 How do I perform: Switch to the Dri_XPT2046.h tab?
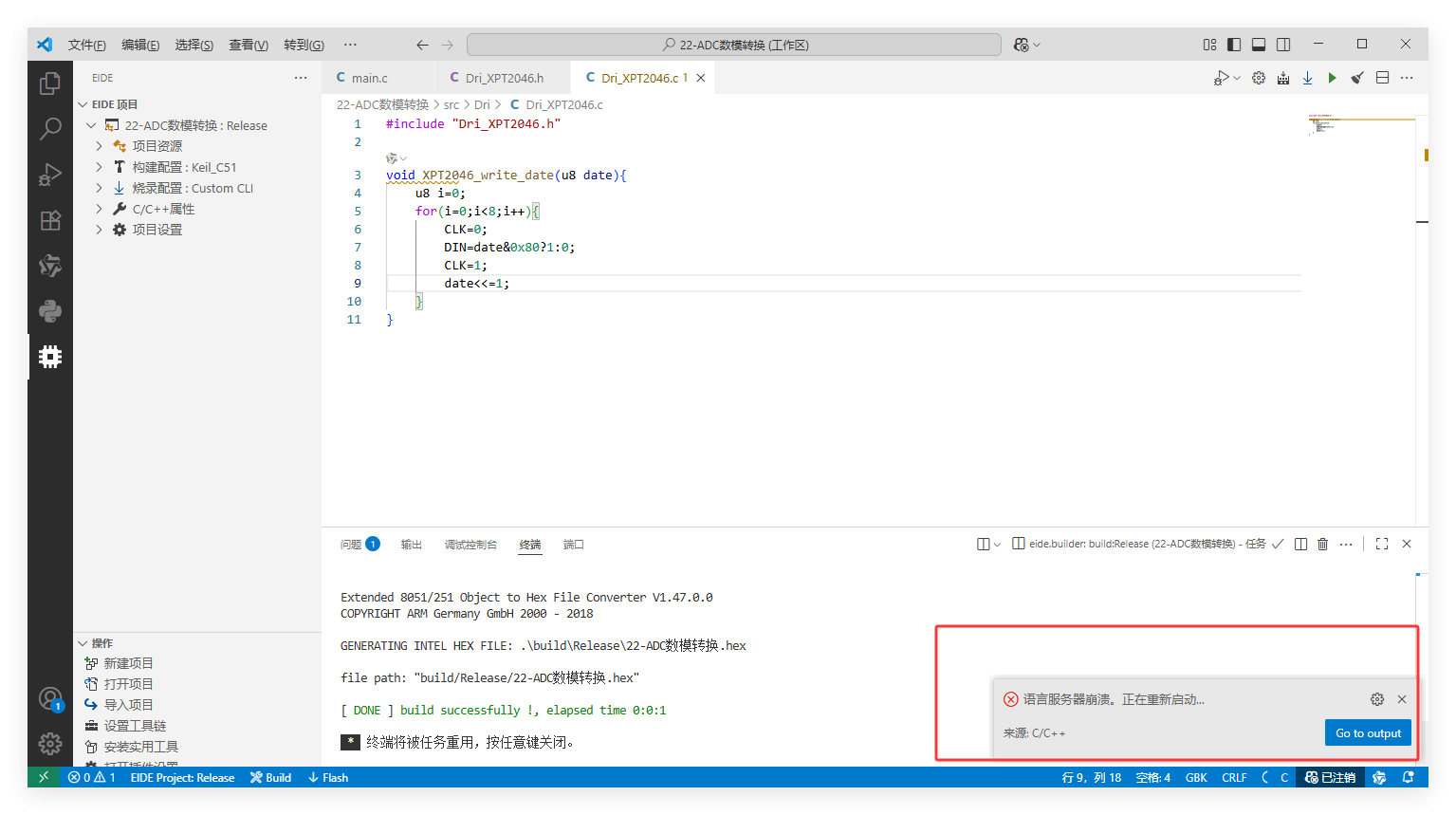pos(504,78)
